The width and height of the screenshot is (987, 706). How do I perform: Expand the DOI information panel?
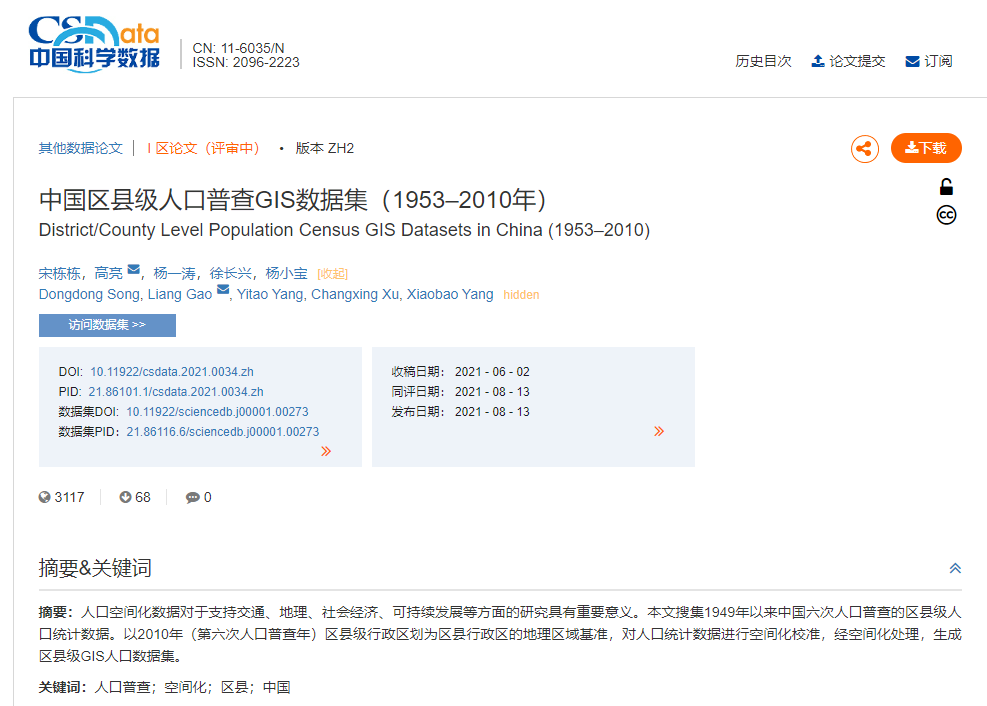coord(326,451)
